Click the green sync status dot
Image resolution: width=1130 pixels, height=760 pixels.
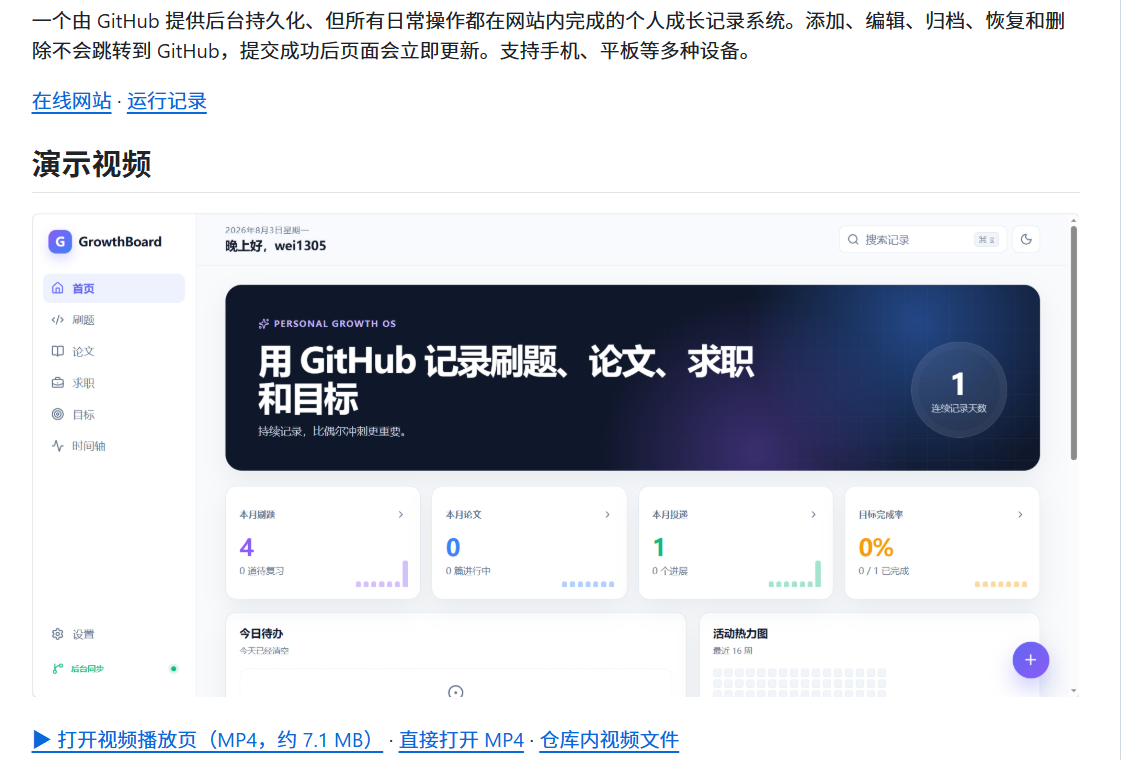(174, 669)
